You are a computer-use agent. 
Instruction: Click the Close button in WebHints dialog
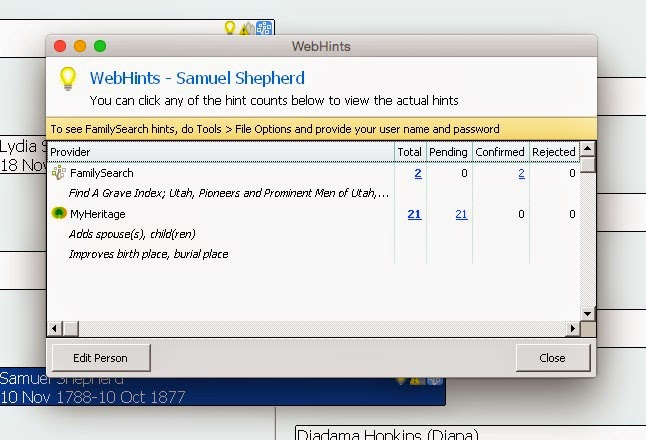click(x=552, y=358)
